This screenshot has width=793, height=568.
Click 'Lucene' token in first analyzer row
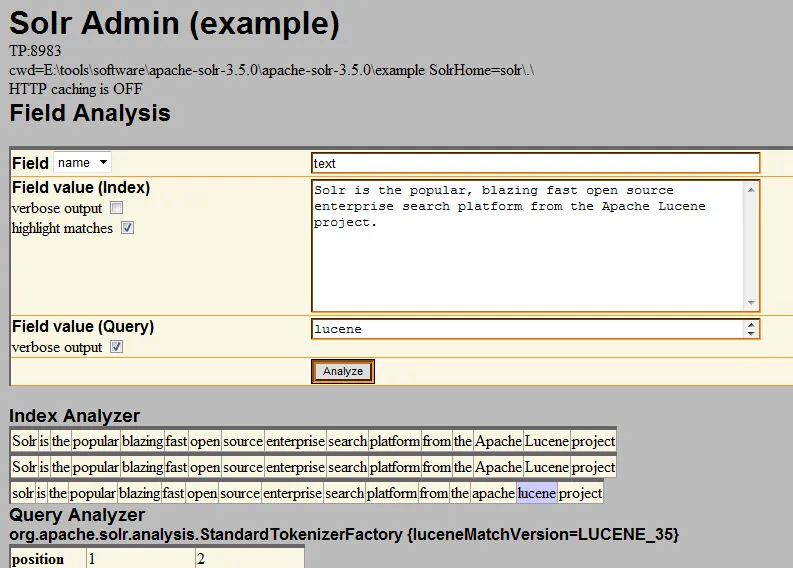pos(547,441)
